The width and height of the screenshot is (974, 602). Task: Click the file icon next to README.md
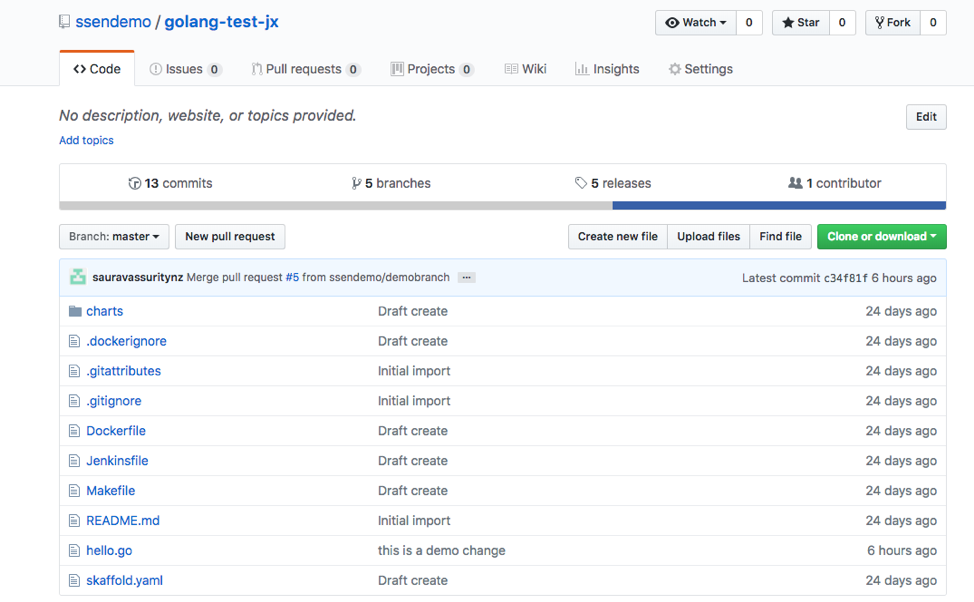coord(75,521)
